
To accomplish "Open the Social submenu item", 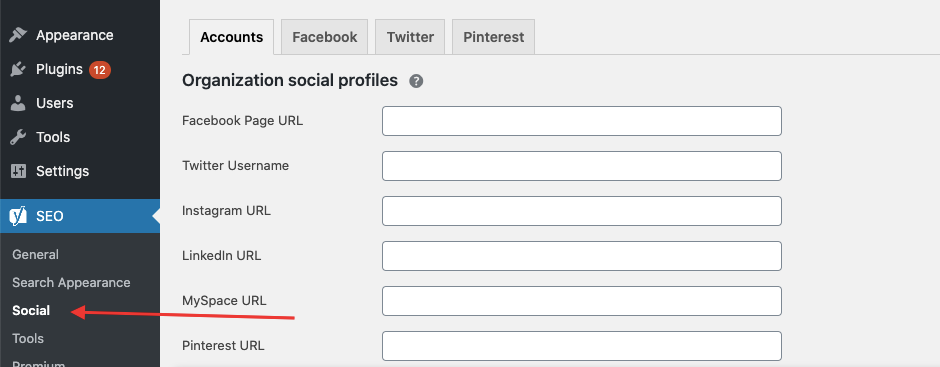I will (31, 311).
